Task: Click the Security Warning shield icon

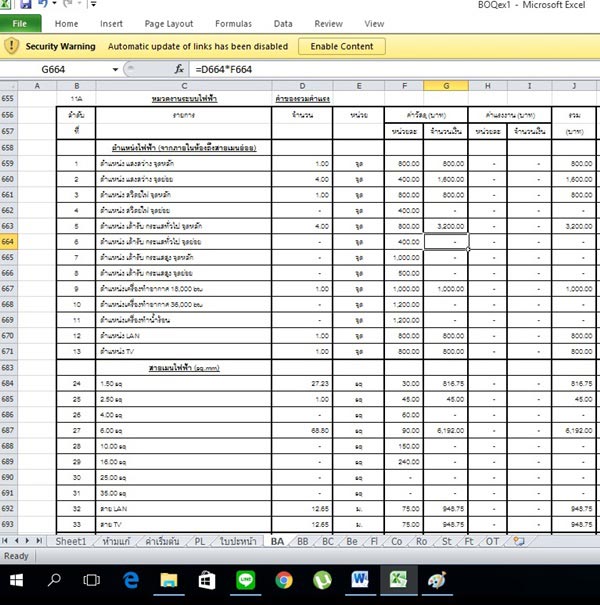Action: pyautogui.click(x=12, y=46)
